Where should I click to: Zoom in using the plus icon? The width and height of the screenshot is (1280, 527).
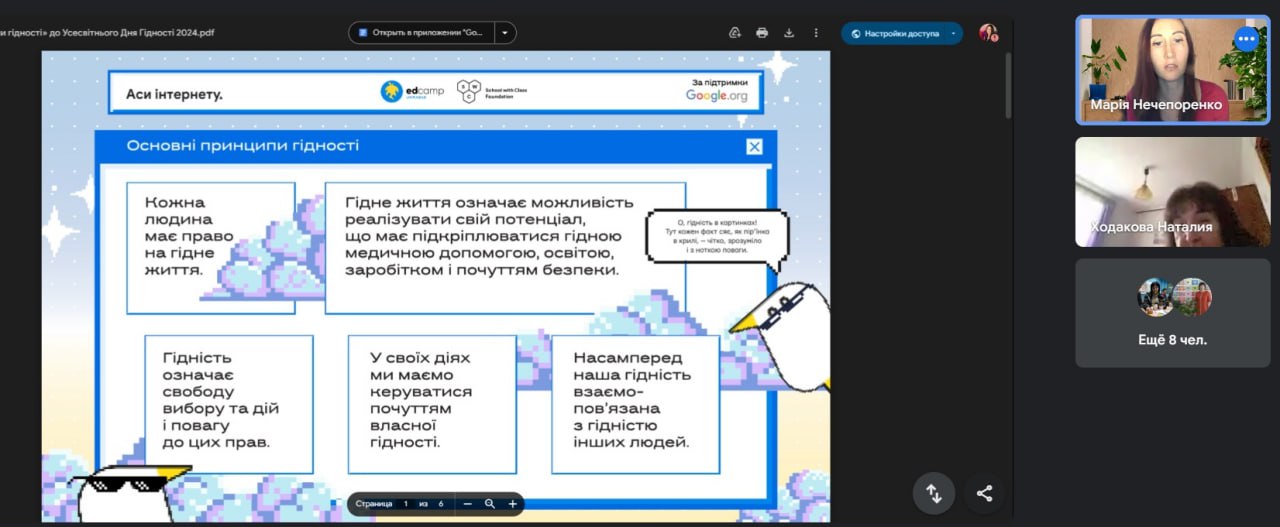click(x=513, y=504)
